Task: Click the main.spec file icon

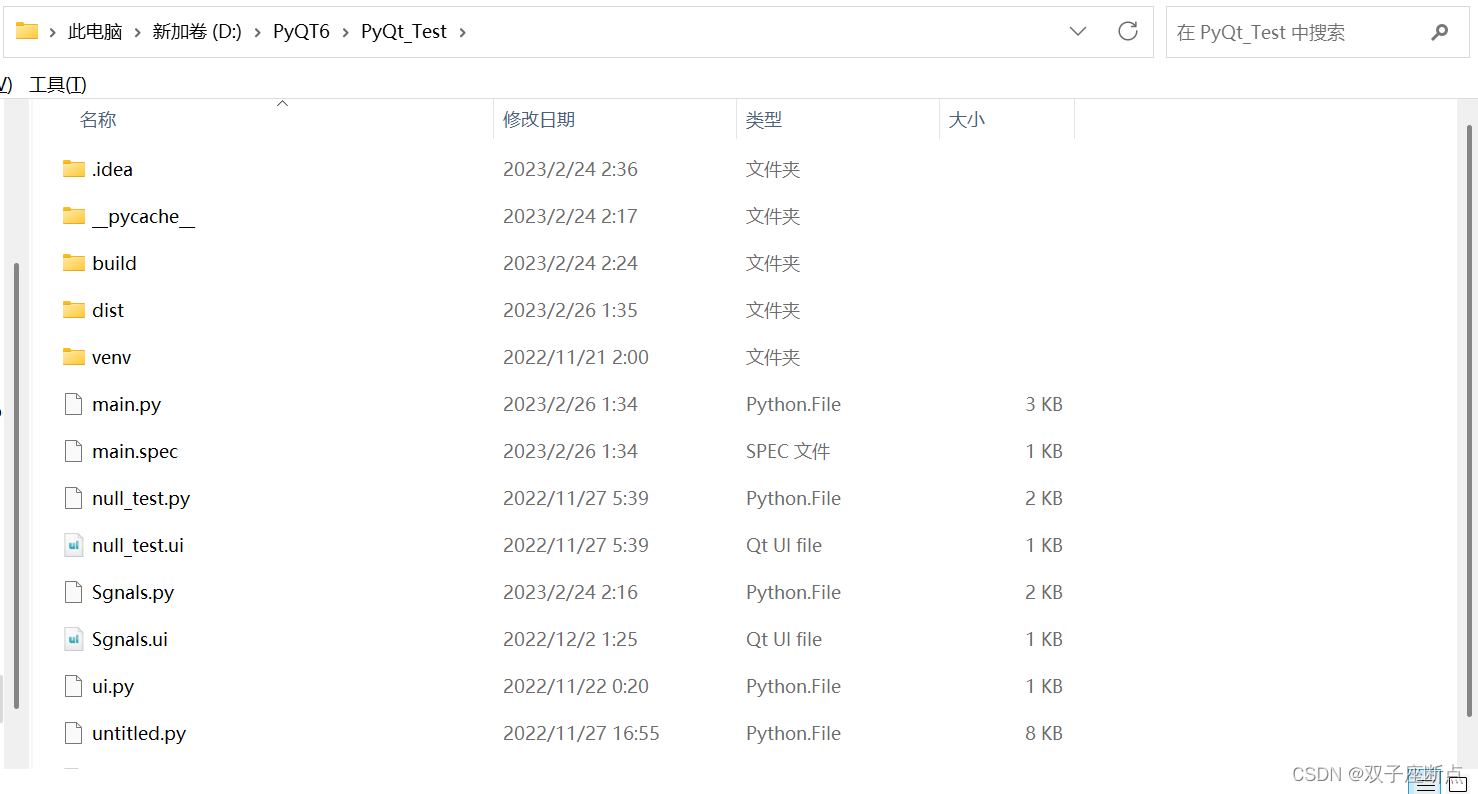Action: pos(73,451)
